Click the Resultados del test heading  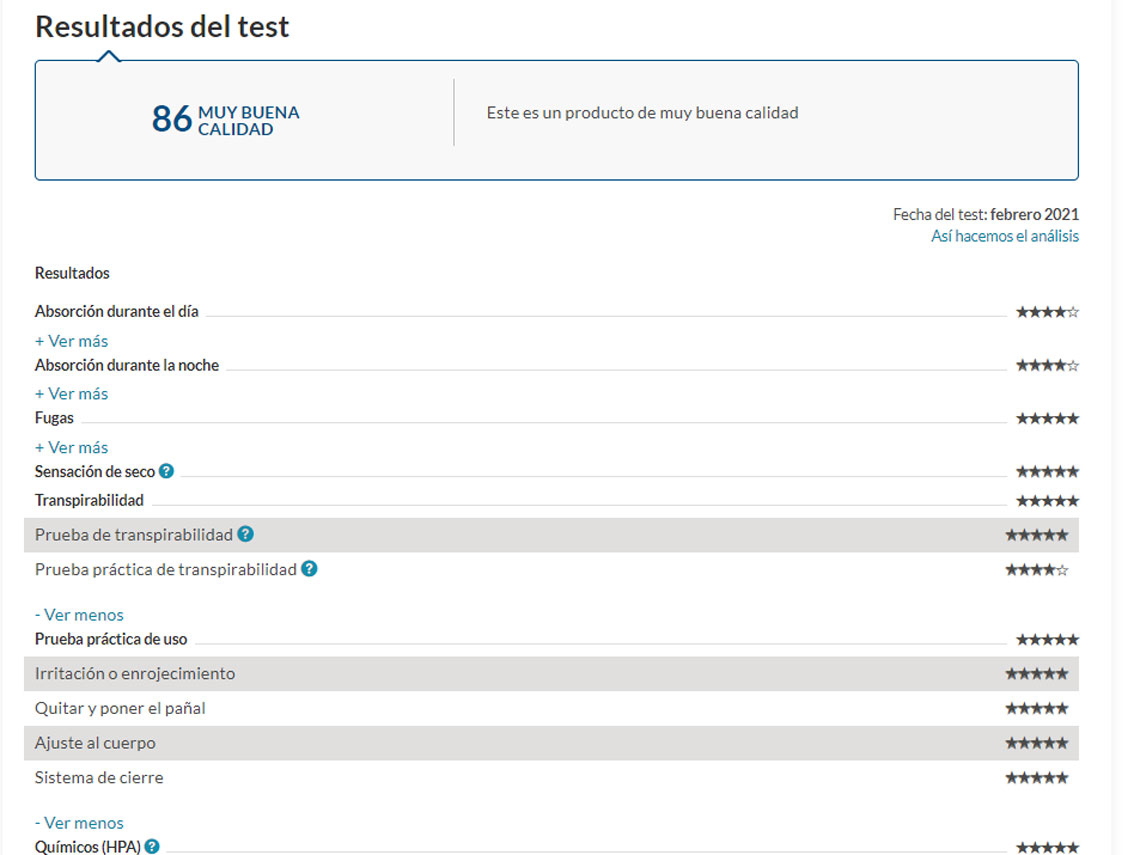click(x=162, y=27)
